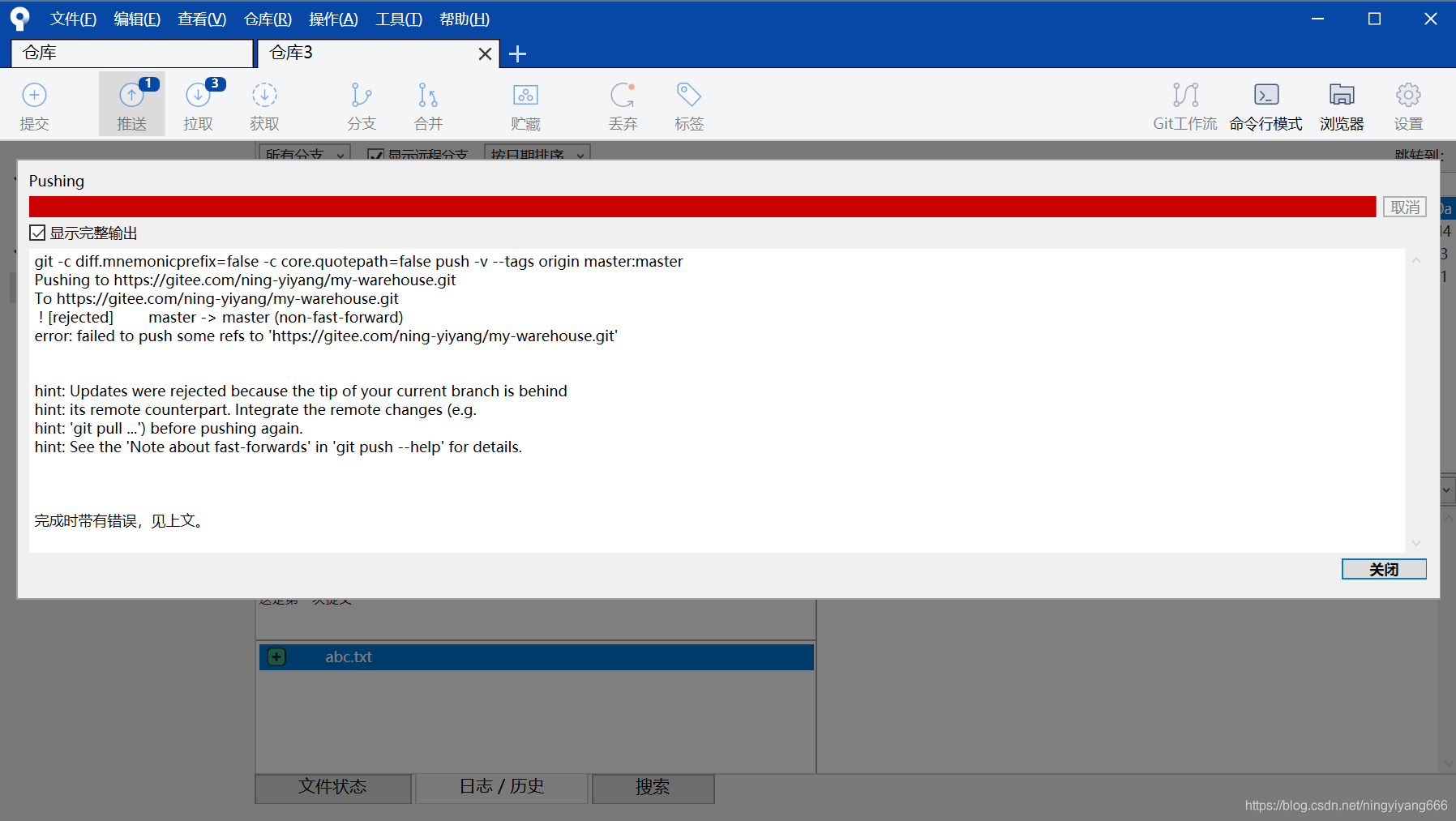The height and width of the screenshot is (821, 1456).
Task: Expand the 按日期排序 dropdown
Action: [x=537, y=153]
